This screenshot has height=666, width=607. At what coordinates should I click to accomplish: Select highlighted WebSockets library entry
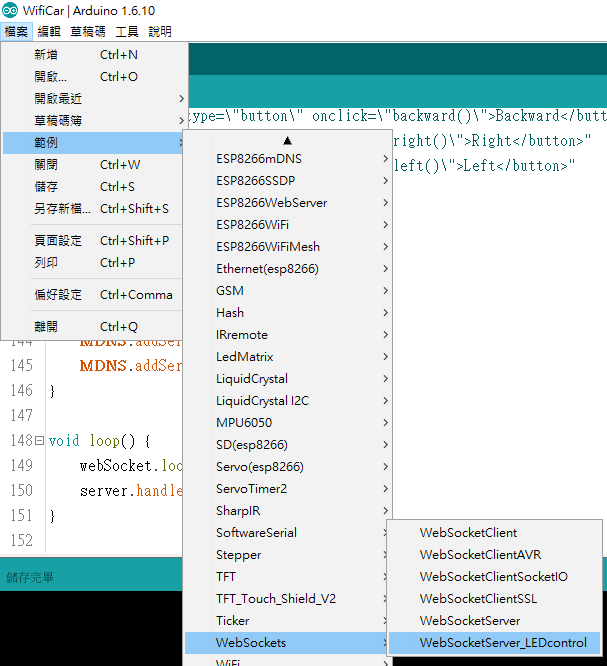coord(285,643)
